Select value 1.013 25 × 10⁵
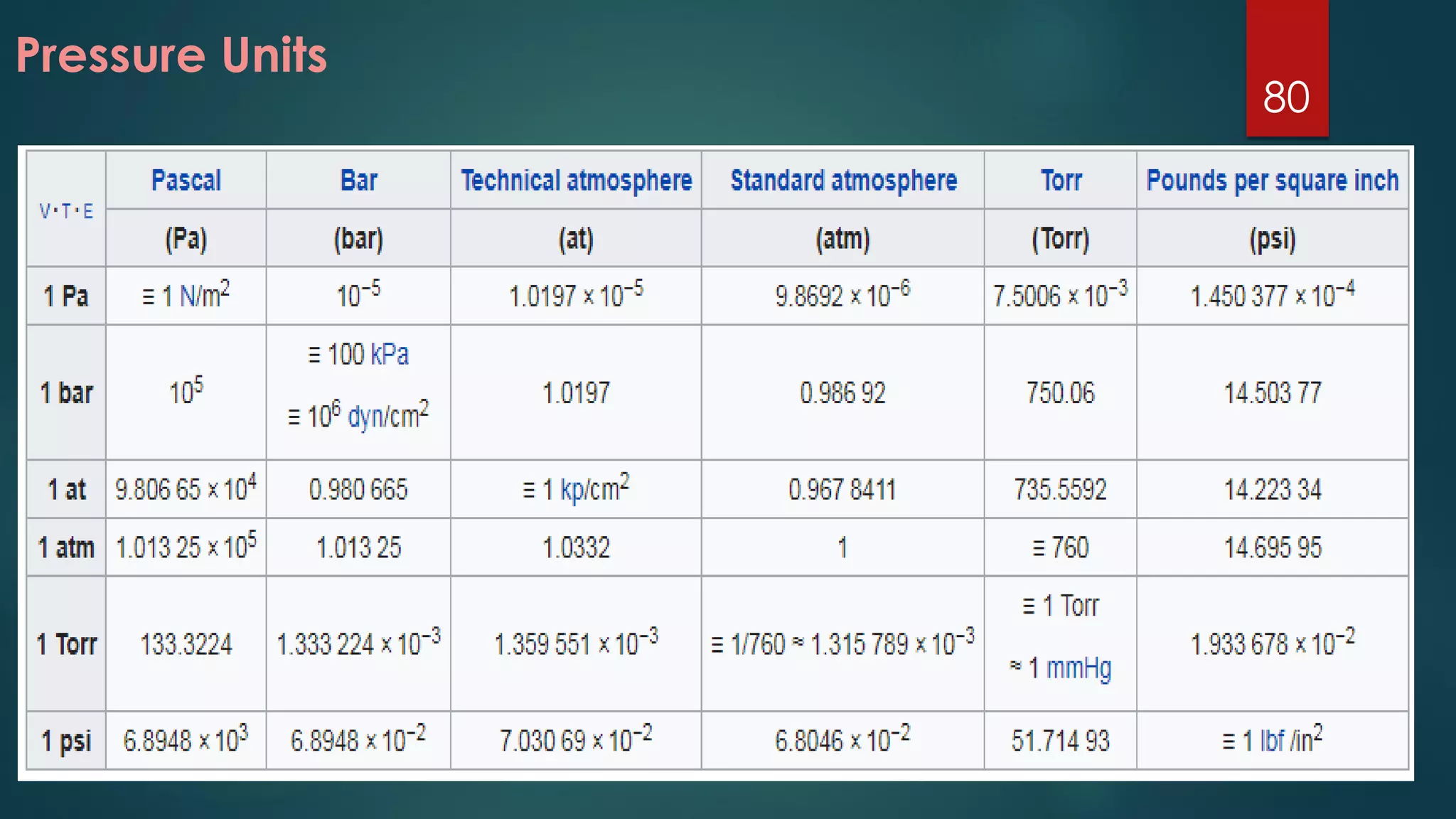Viewport: 1456px width, 819px height. 186,547
